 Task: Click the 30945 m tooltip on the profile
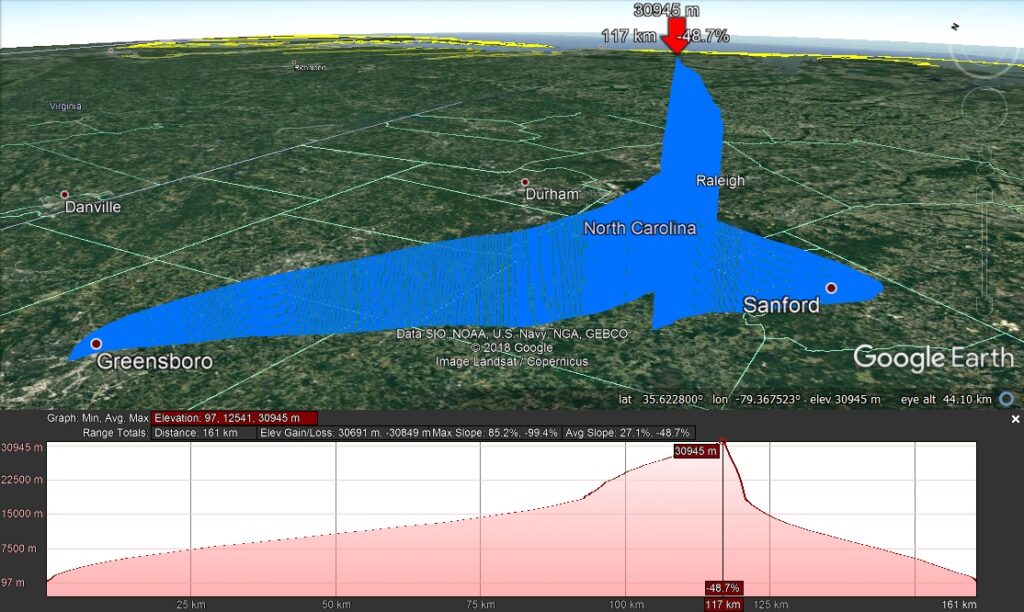point(695,452)
